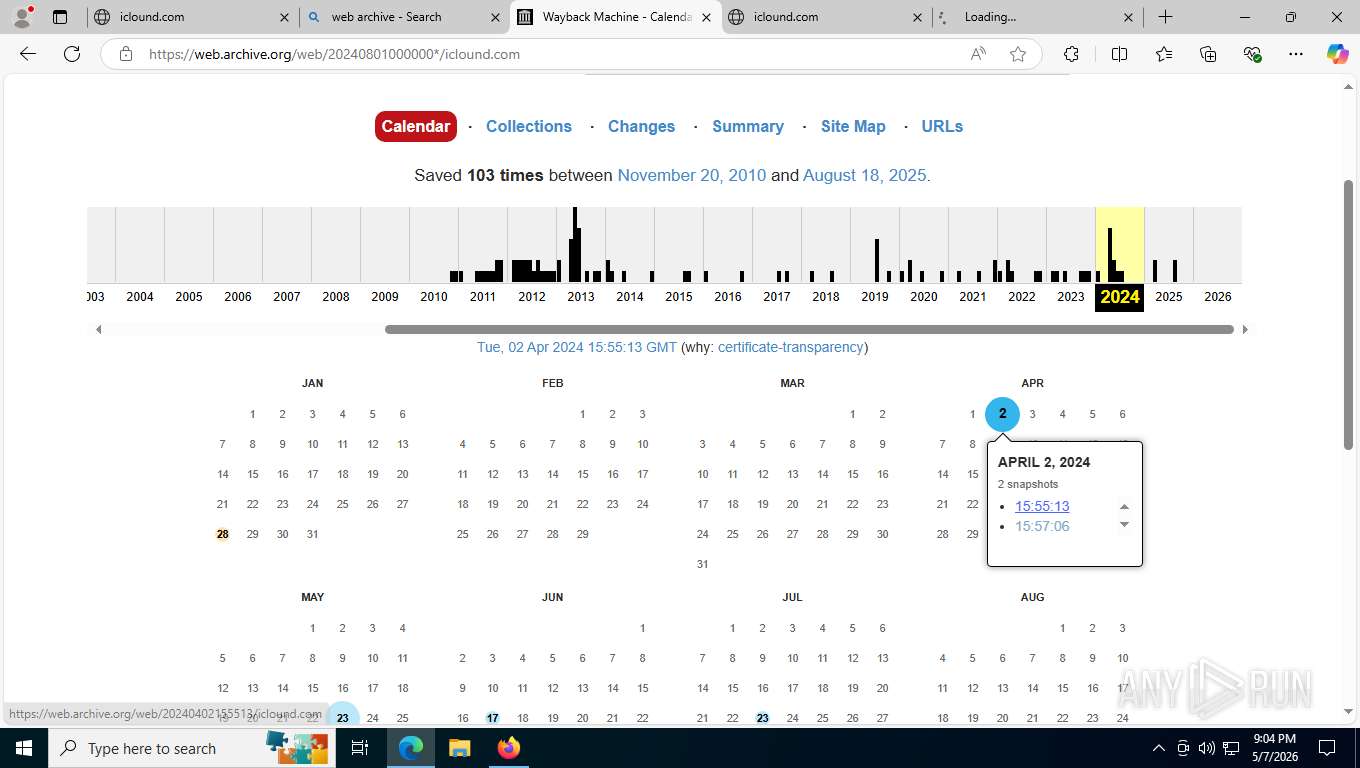The width and height of the screenshot is (1360, 768).
Task: Open the Split screen icon
Action: click(1120, 54)
